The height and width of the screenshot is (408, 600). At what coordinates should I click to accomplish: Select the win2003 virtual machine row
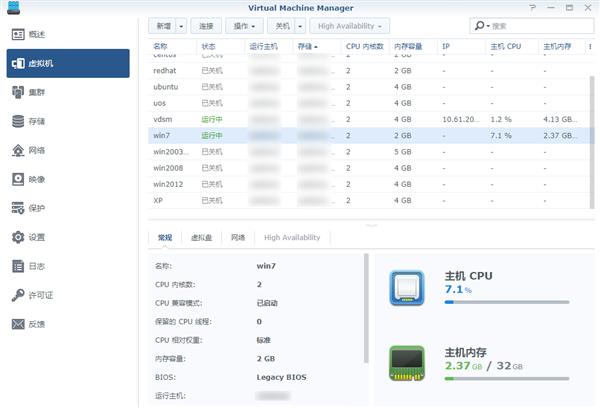coord(369,152)
